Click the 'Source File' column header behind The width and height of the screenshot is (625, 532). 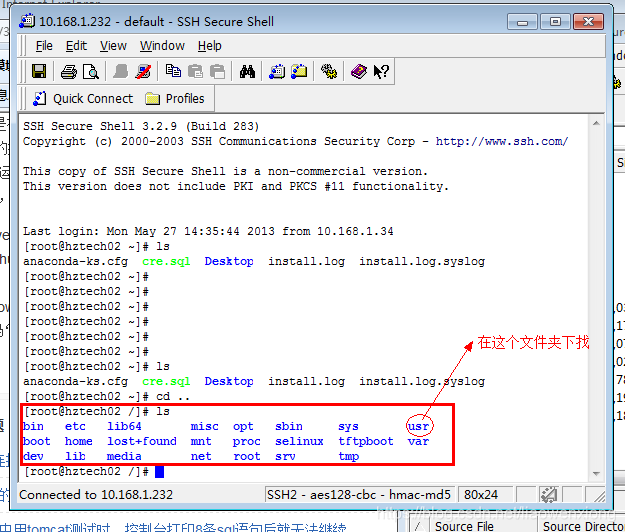point(464,526)
